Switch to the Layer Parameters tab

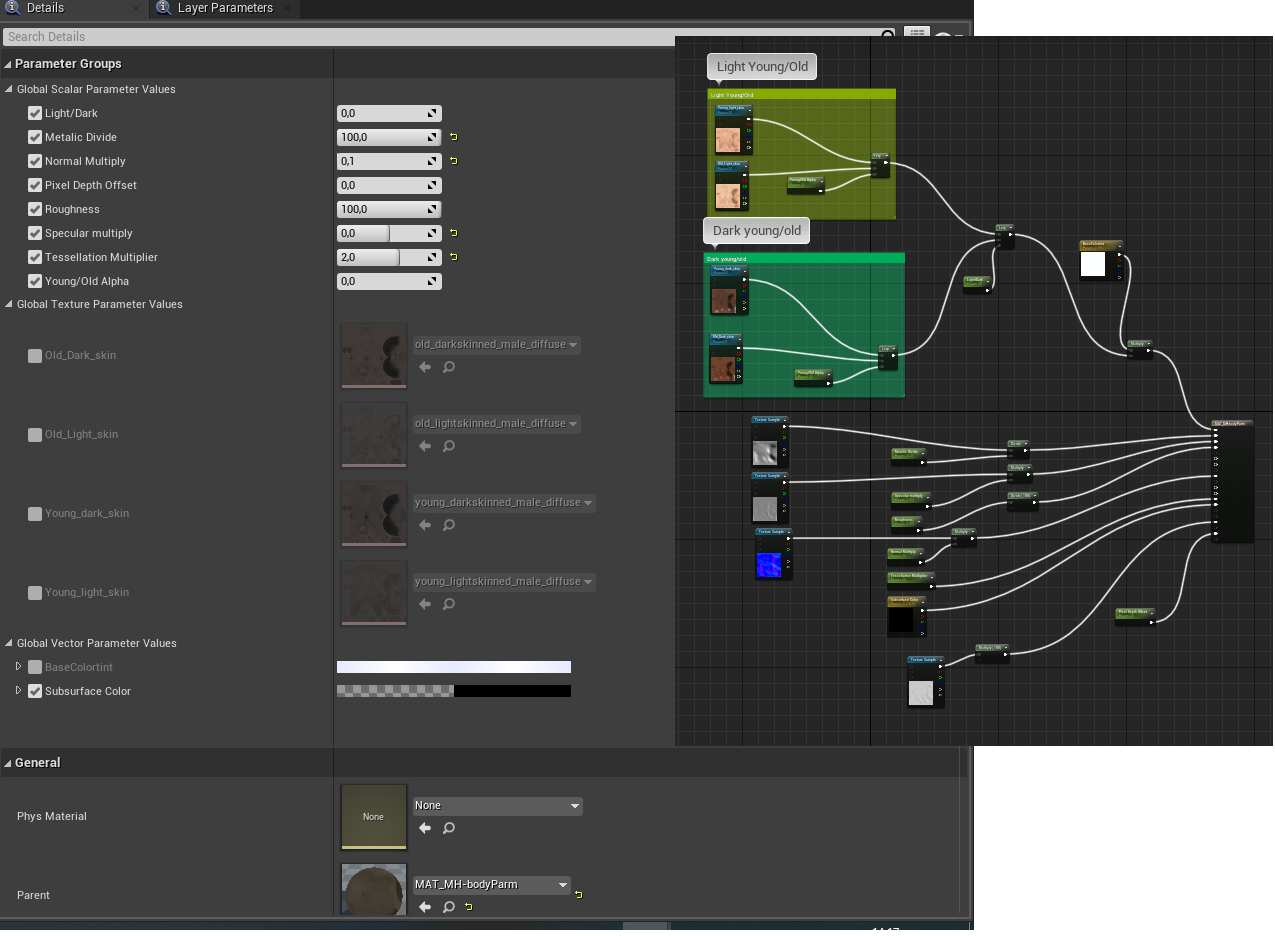224,8
